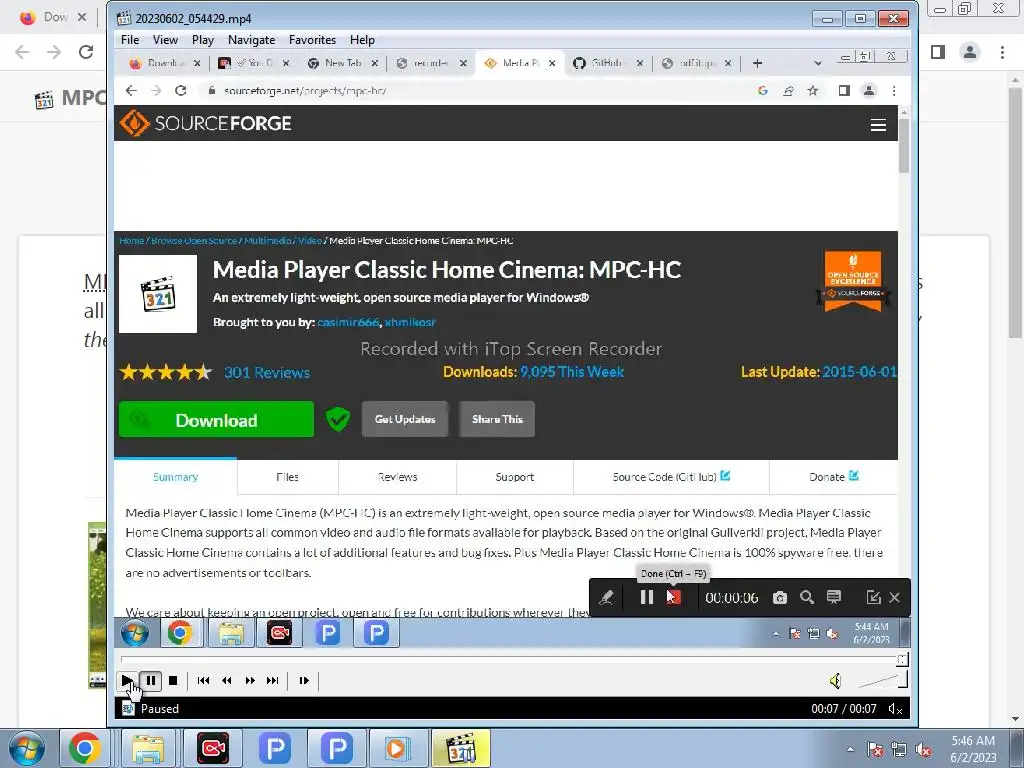Open profile icon in background Chrome window
Image resolution: width=1024 pixels, height=768 pixels.
click(970, 52)
